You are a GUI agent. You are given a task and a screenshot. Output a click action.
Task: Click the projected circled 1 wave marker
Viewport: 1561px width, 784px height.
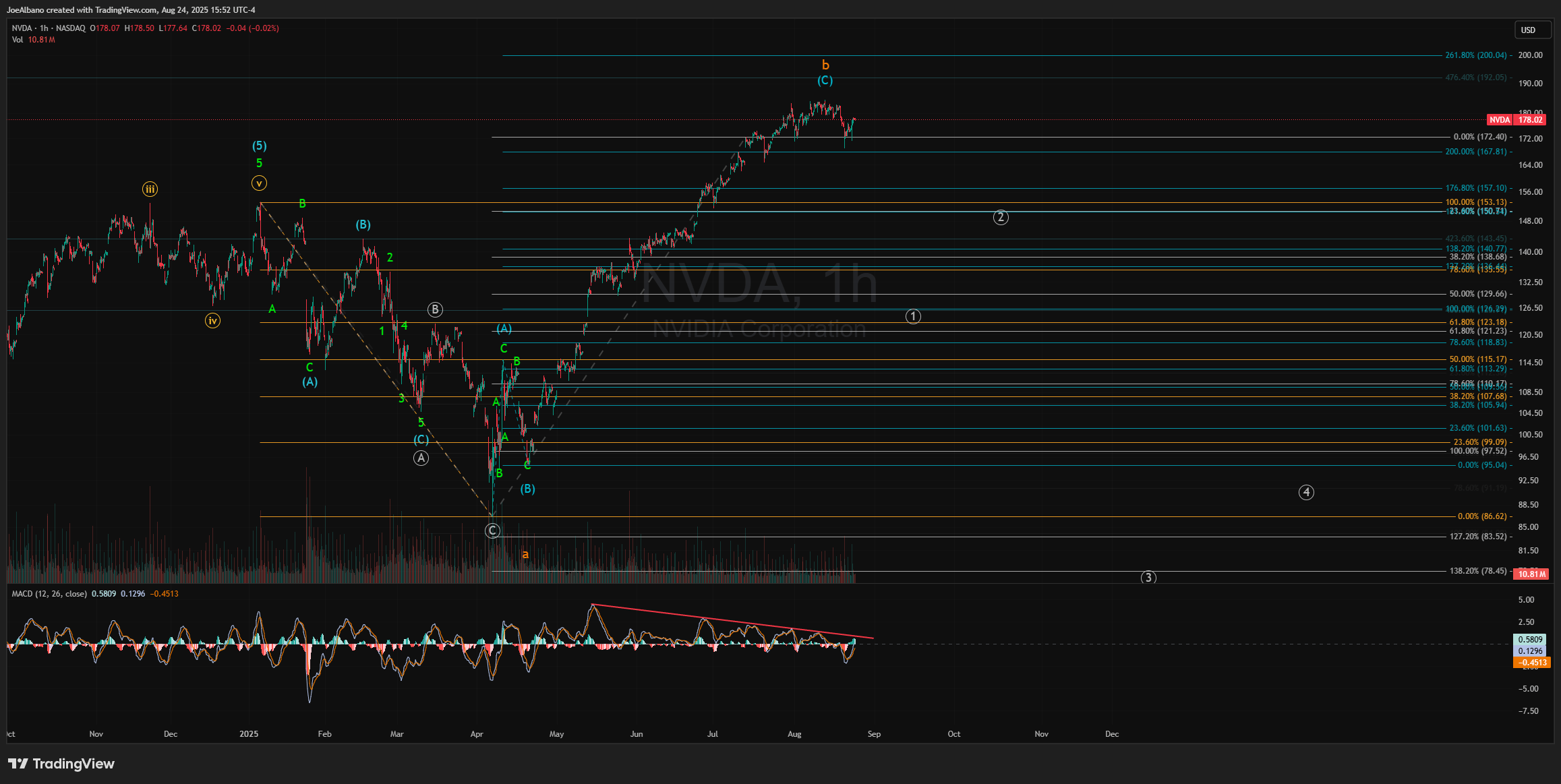[x=913, y=317]
